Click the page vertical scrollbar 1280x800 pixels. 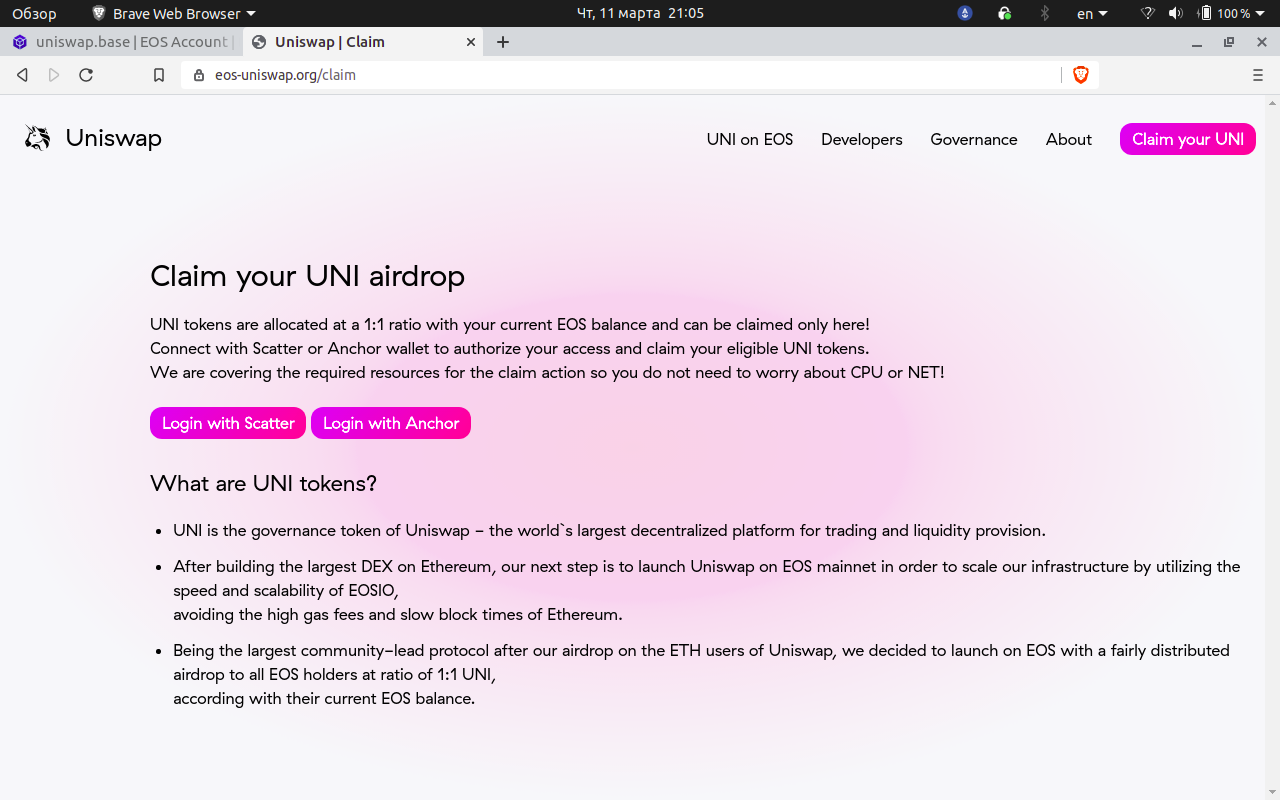coord(1273,448)
